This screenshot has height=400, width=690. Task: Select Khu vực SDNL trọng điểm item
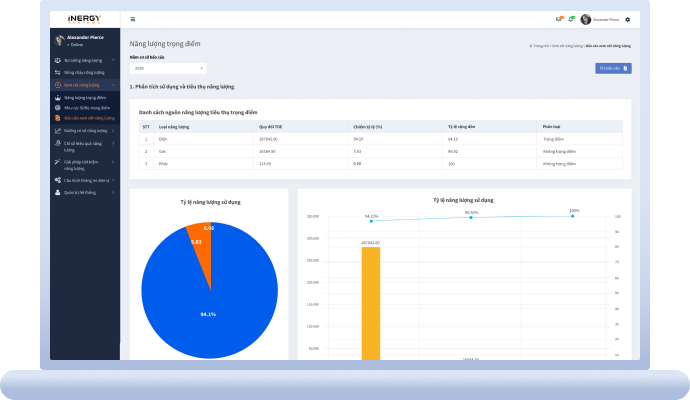pos(84,108)
